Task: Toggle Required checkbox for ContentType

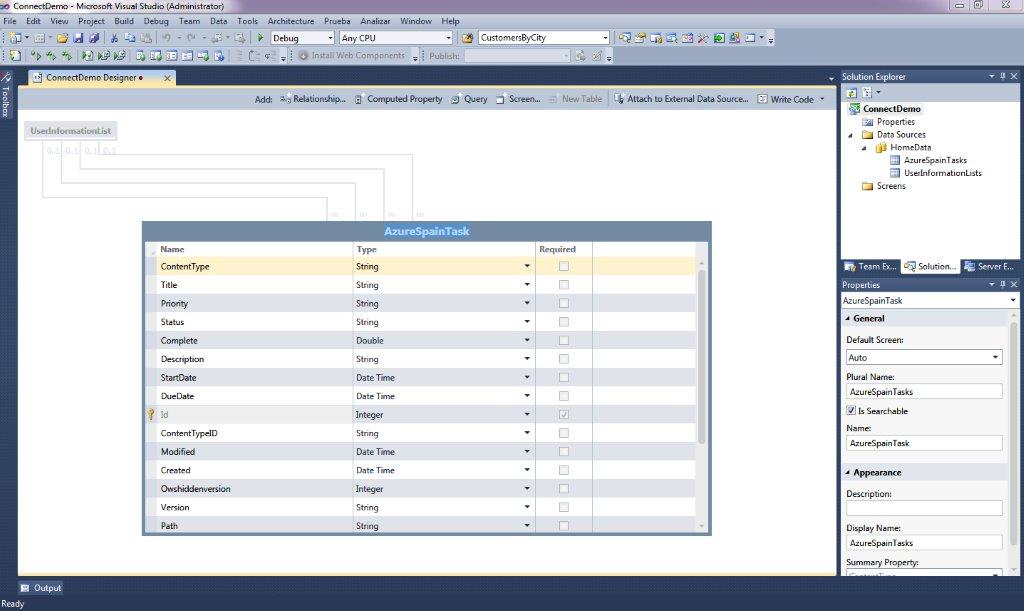Action: (x=564, y=266)
